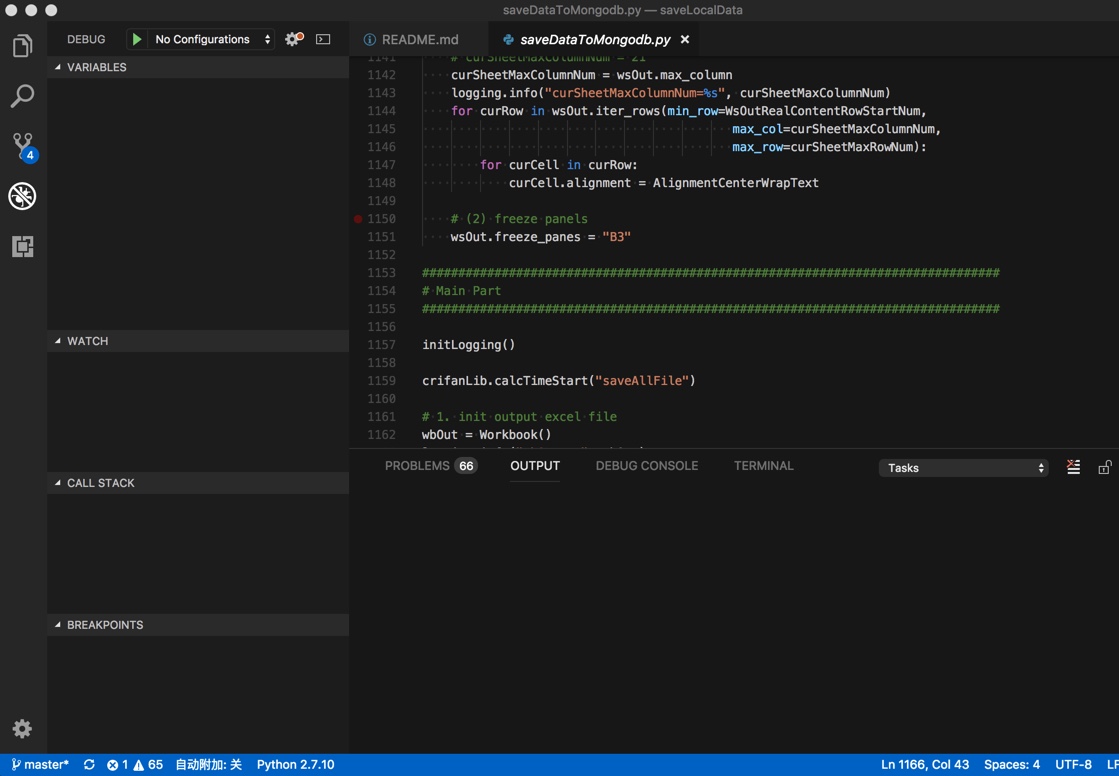1119x776 pixels.
Task: Open the Search view icon
Action: (x=22, y=96)
